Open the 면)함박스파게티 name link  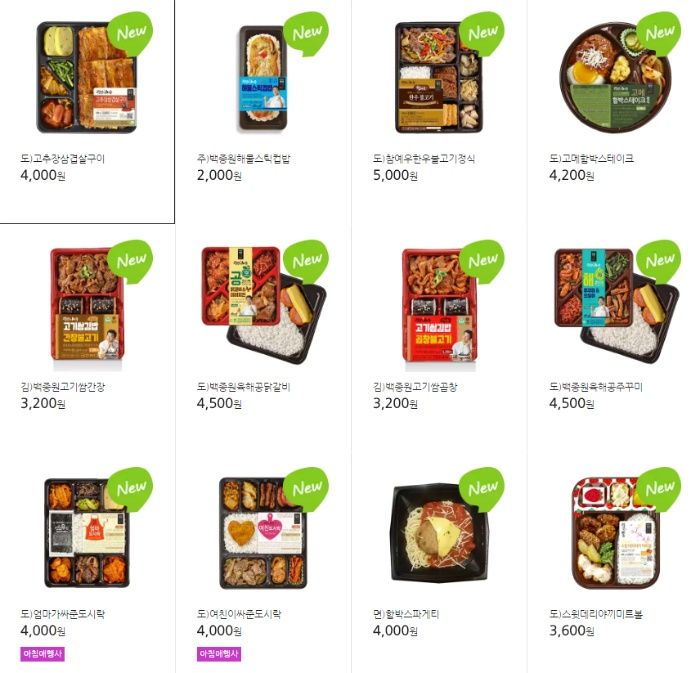(x=406, y=615)
